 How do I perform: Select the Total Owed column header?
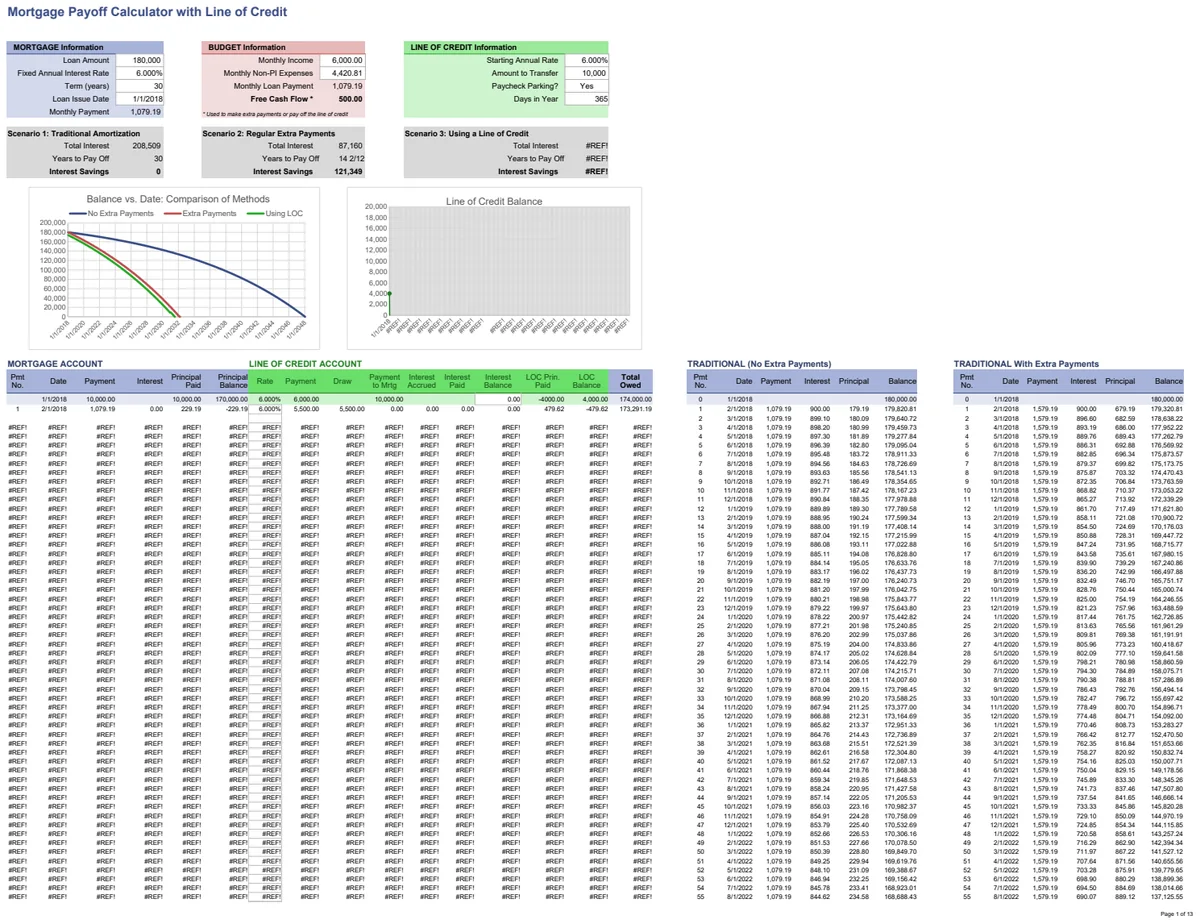(x=630, y=381)
